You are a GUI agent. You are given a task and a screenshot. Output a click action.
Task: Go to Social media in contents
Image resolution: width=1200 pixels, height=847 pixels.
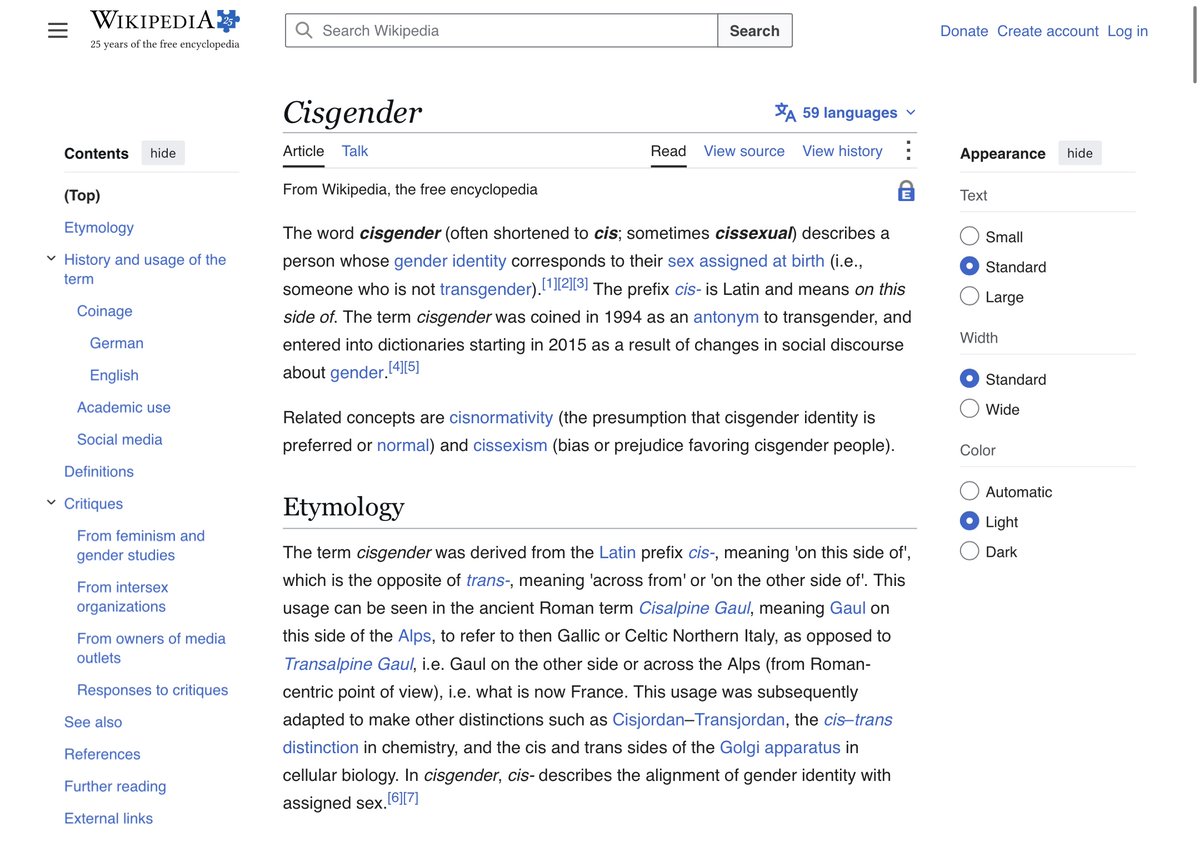(120, 439)
